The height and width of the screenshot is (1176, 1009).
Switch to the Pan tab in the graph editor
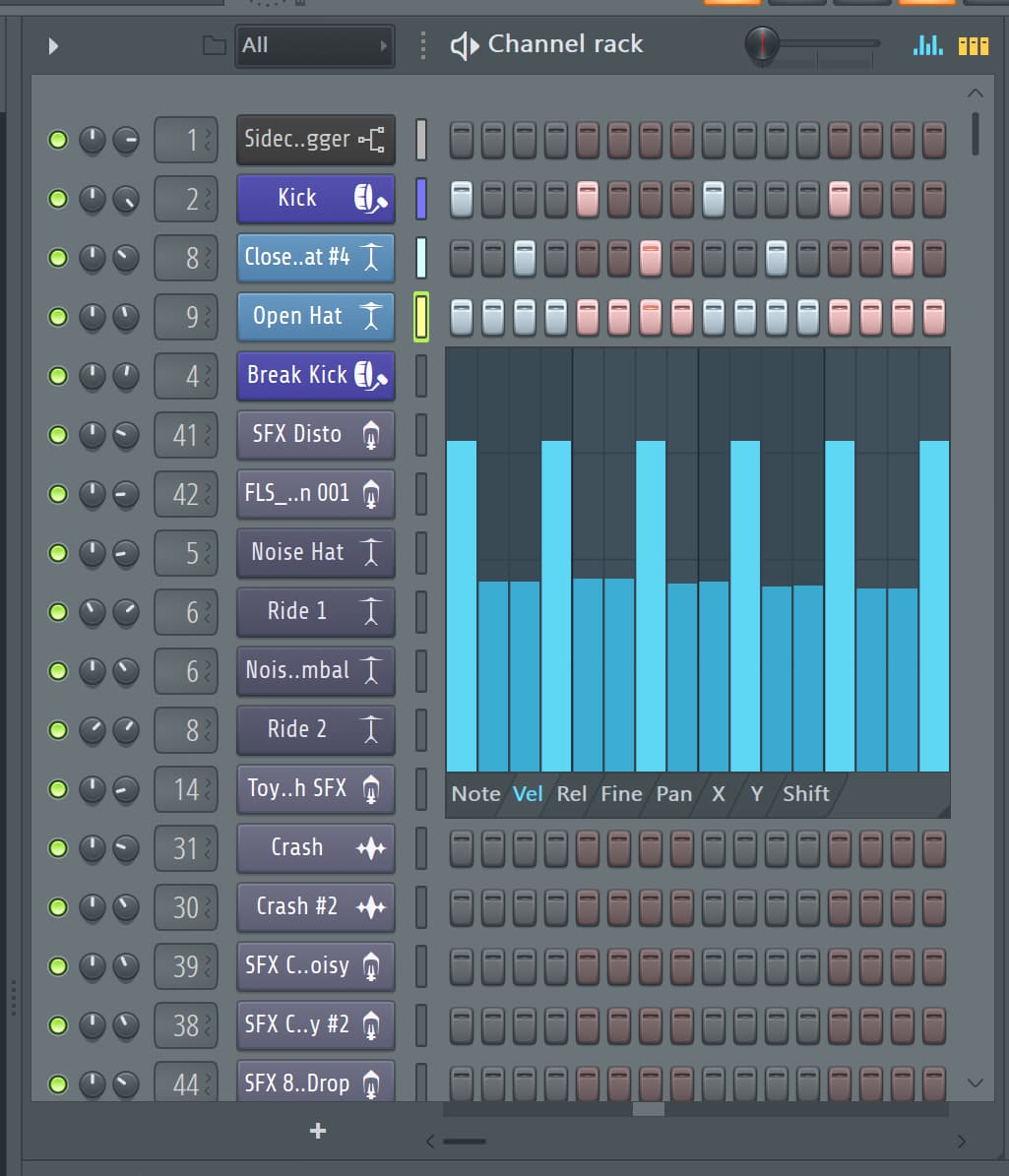674,794
